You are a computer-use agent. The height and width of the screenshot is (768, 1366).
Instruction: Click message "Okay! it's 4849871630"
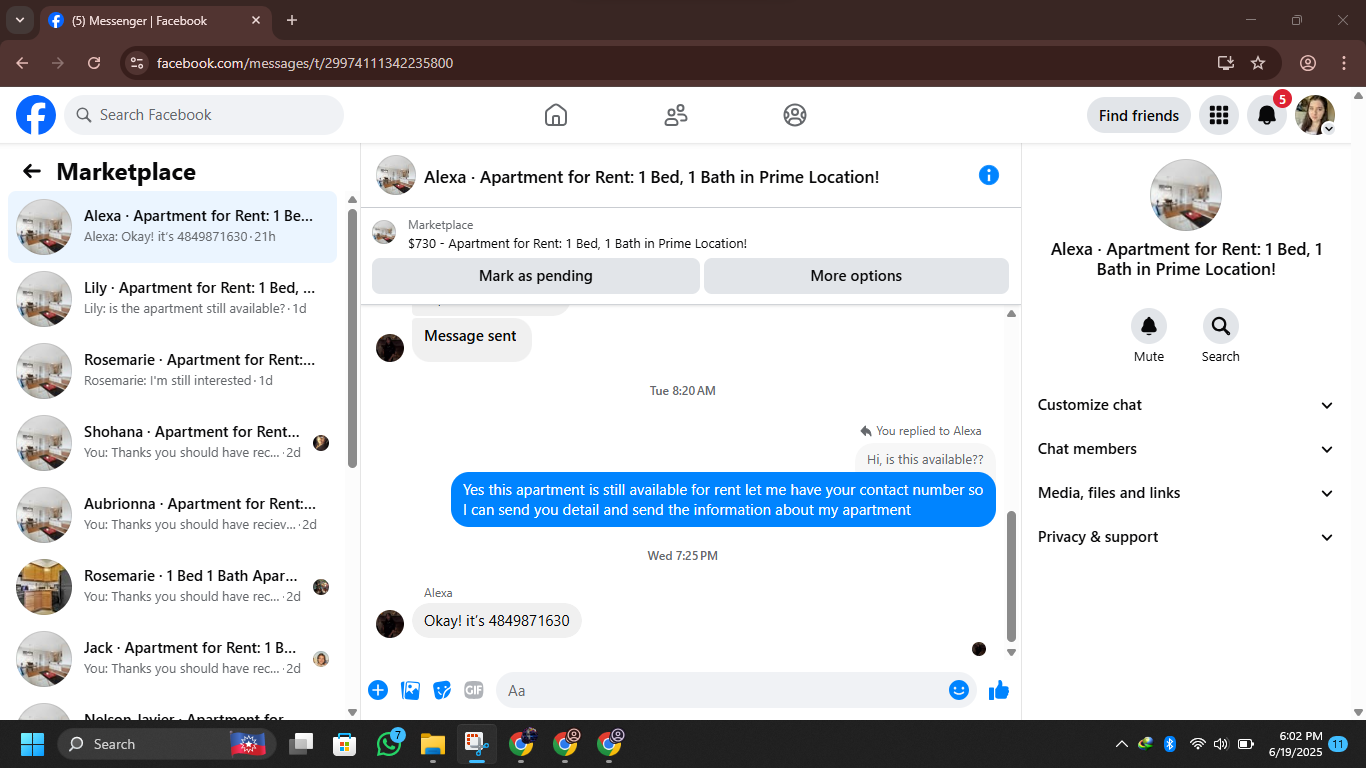pos(497,621)
